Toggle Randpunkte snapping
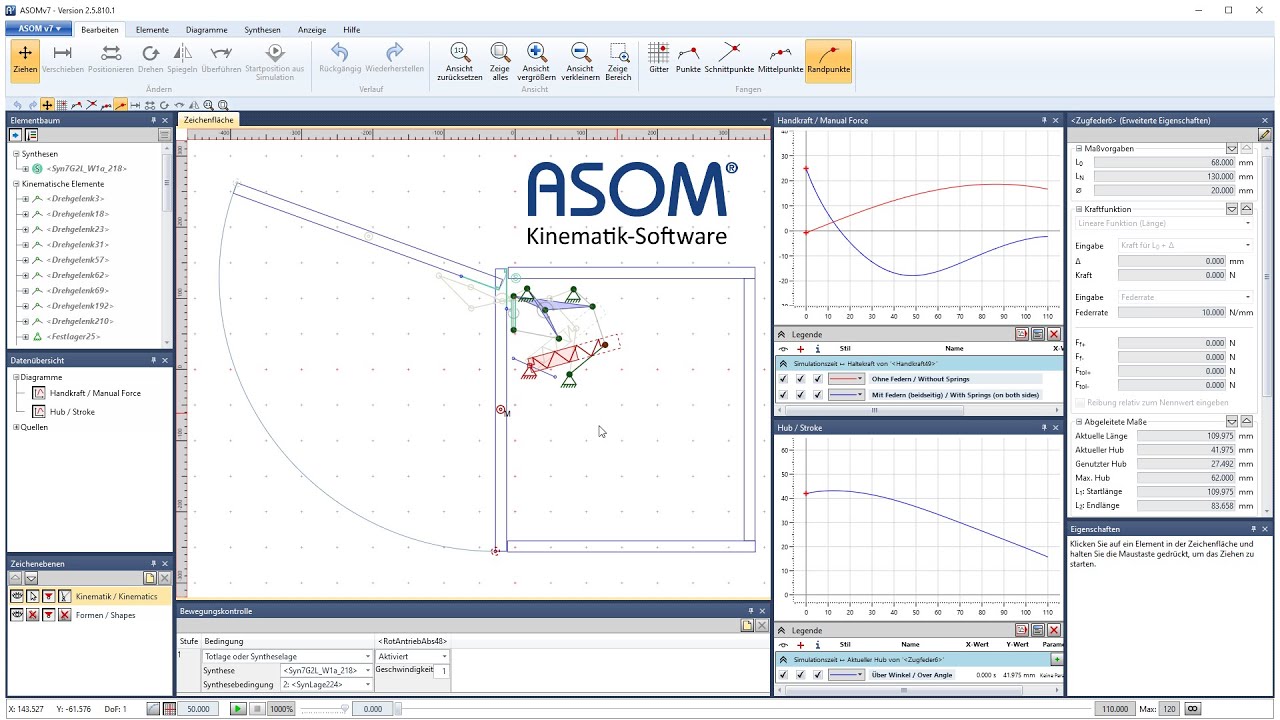This screenshot has width=1280, height=720. pyautogui.click(x=828, y=59)
